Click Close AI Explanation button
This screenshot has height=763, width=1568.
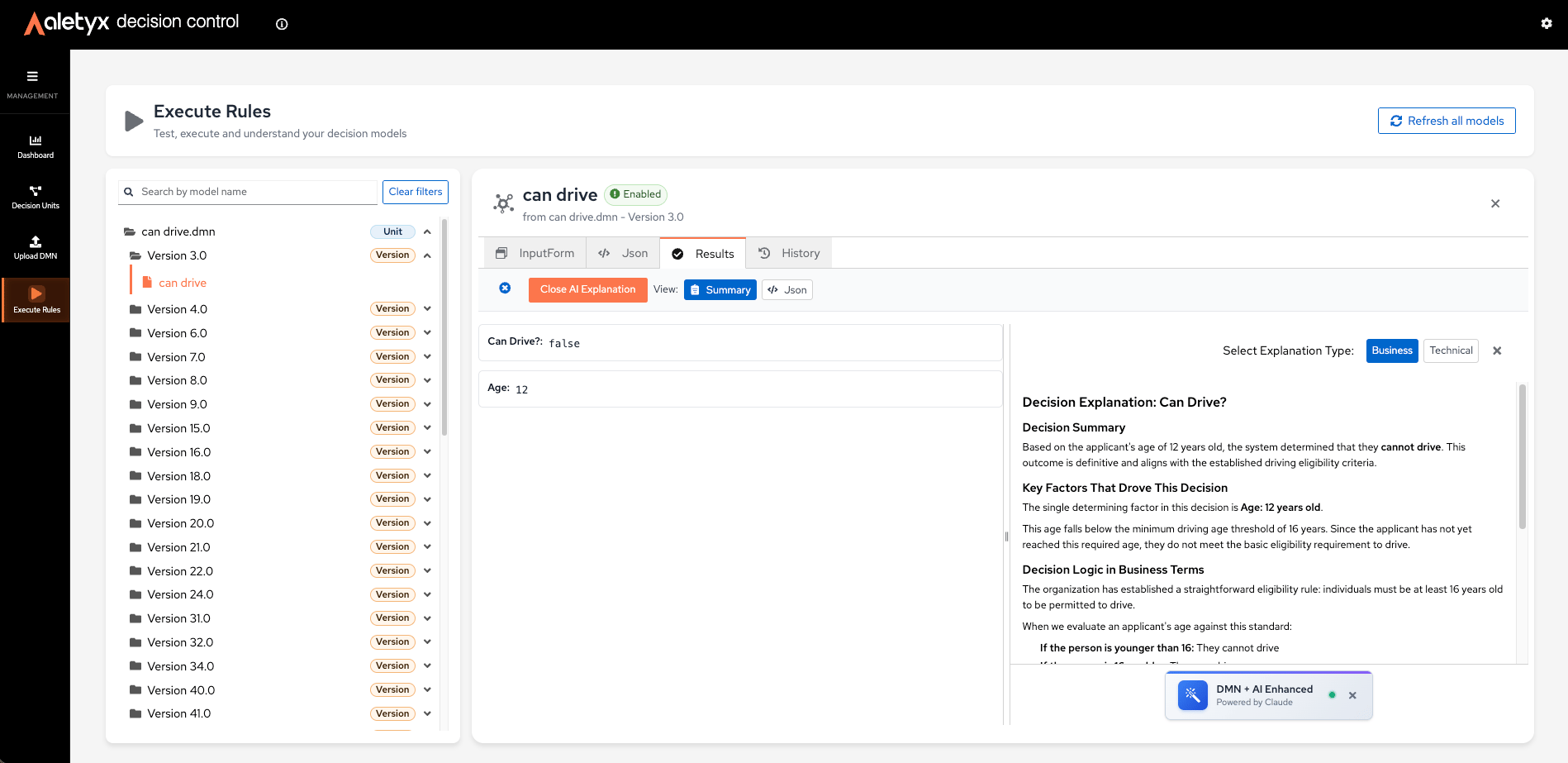tap(588, 289)
